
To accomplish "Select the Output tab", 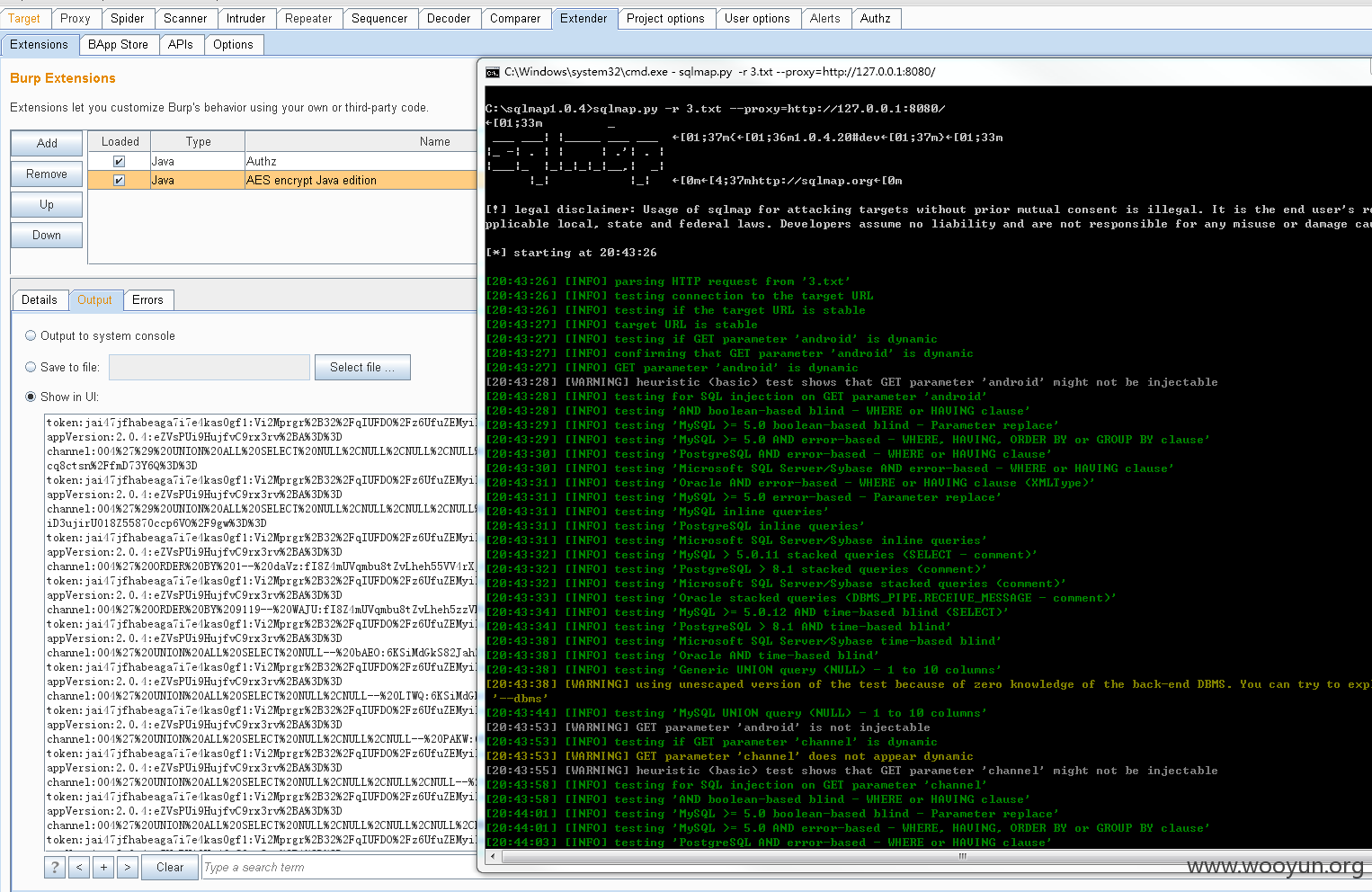I will click(x=94, y=299).
